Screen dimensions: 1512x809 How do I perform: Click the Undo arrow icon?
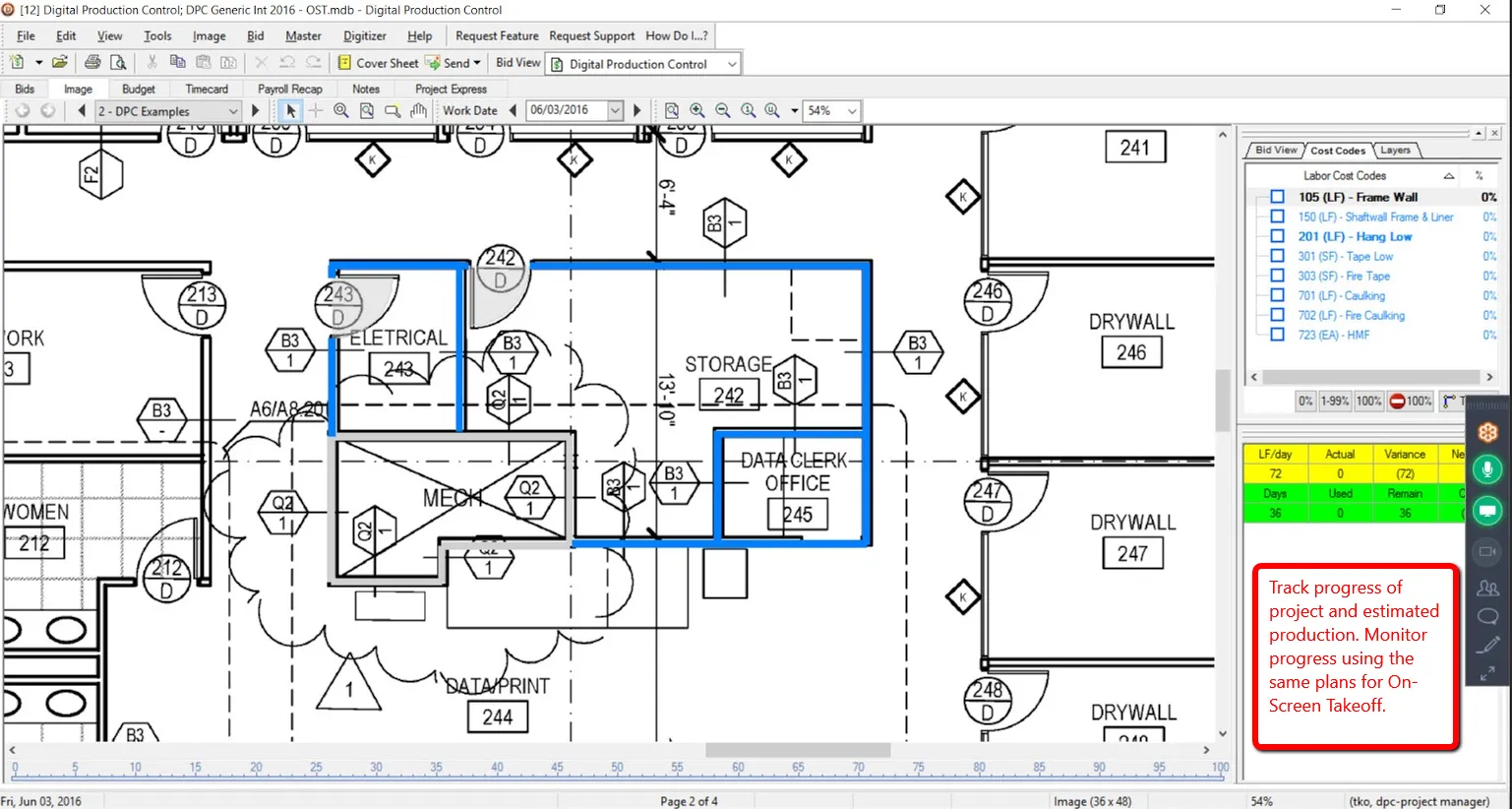click(286, 62)
